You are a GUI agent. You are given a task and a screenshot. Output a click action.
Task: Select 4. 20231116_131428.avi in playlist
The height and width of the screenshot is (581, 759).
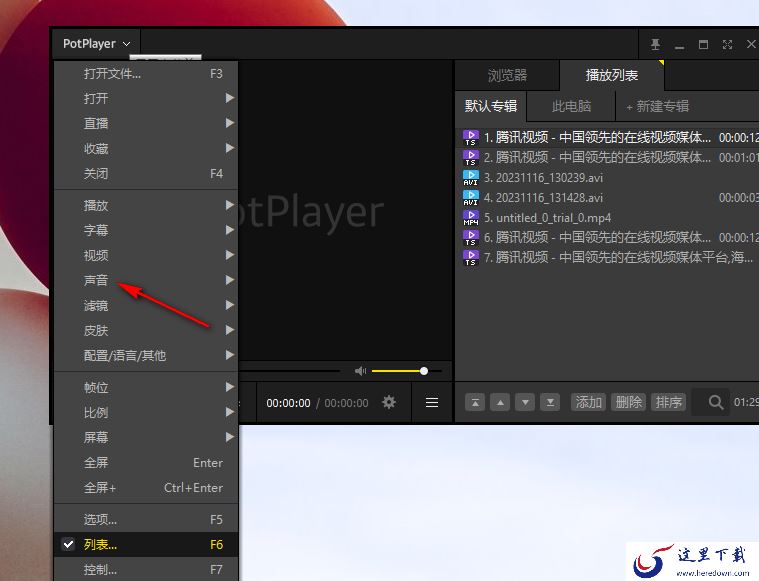[x=607, y=198]
